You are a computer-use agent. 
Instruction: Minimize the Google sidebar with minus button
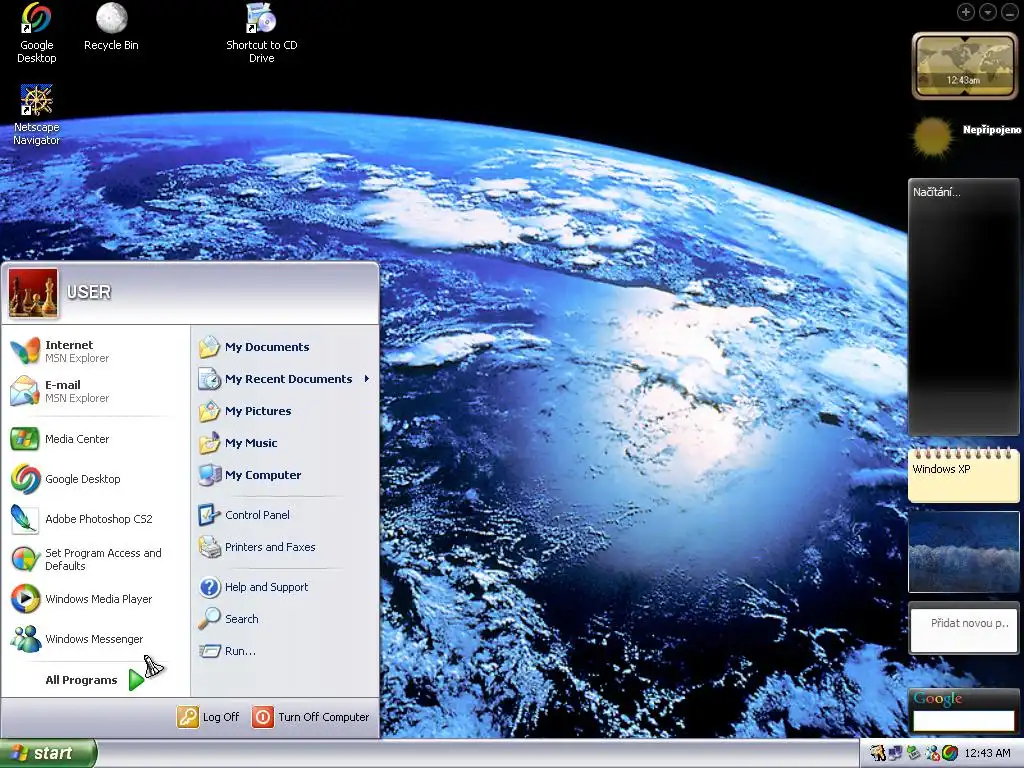click(x=1010, y=12)
